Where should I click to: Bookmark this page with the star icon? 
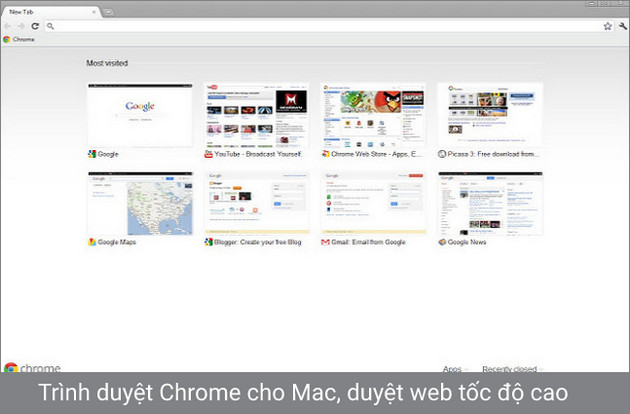tap(608, 26)
